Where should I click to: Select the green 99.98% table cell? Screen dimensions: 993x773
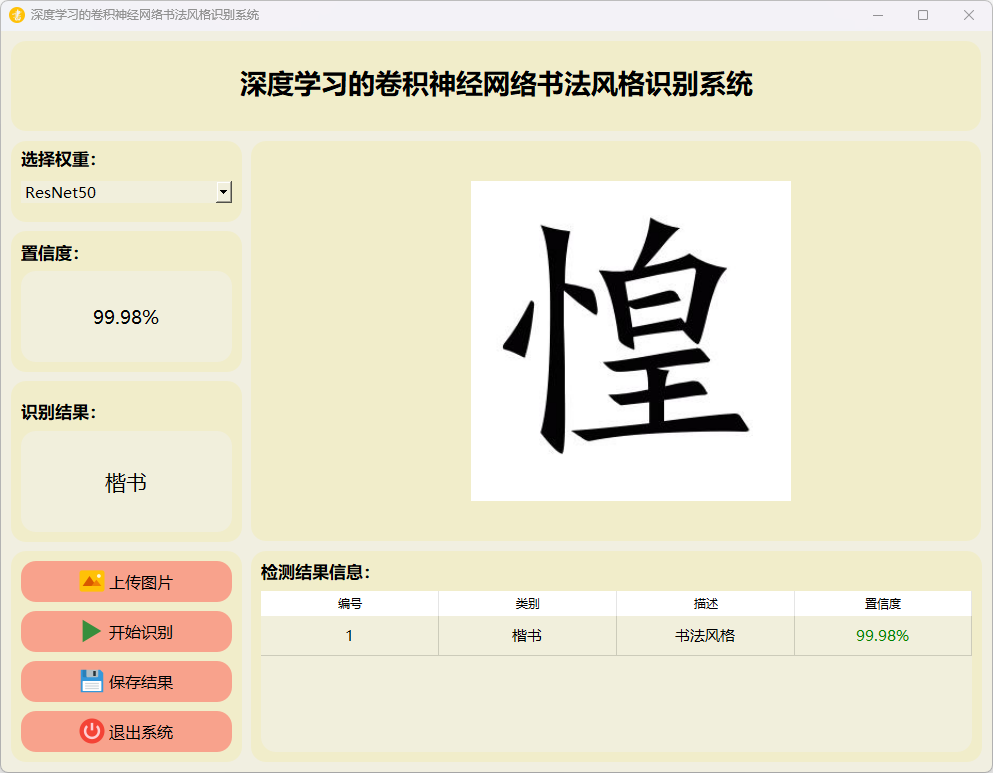pos(882,636)
